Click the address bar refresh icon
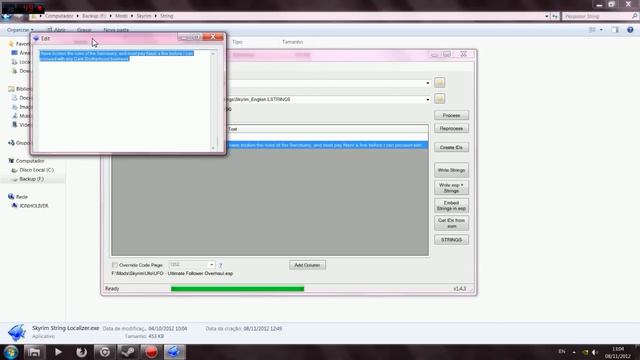 [x=555, y=16]
